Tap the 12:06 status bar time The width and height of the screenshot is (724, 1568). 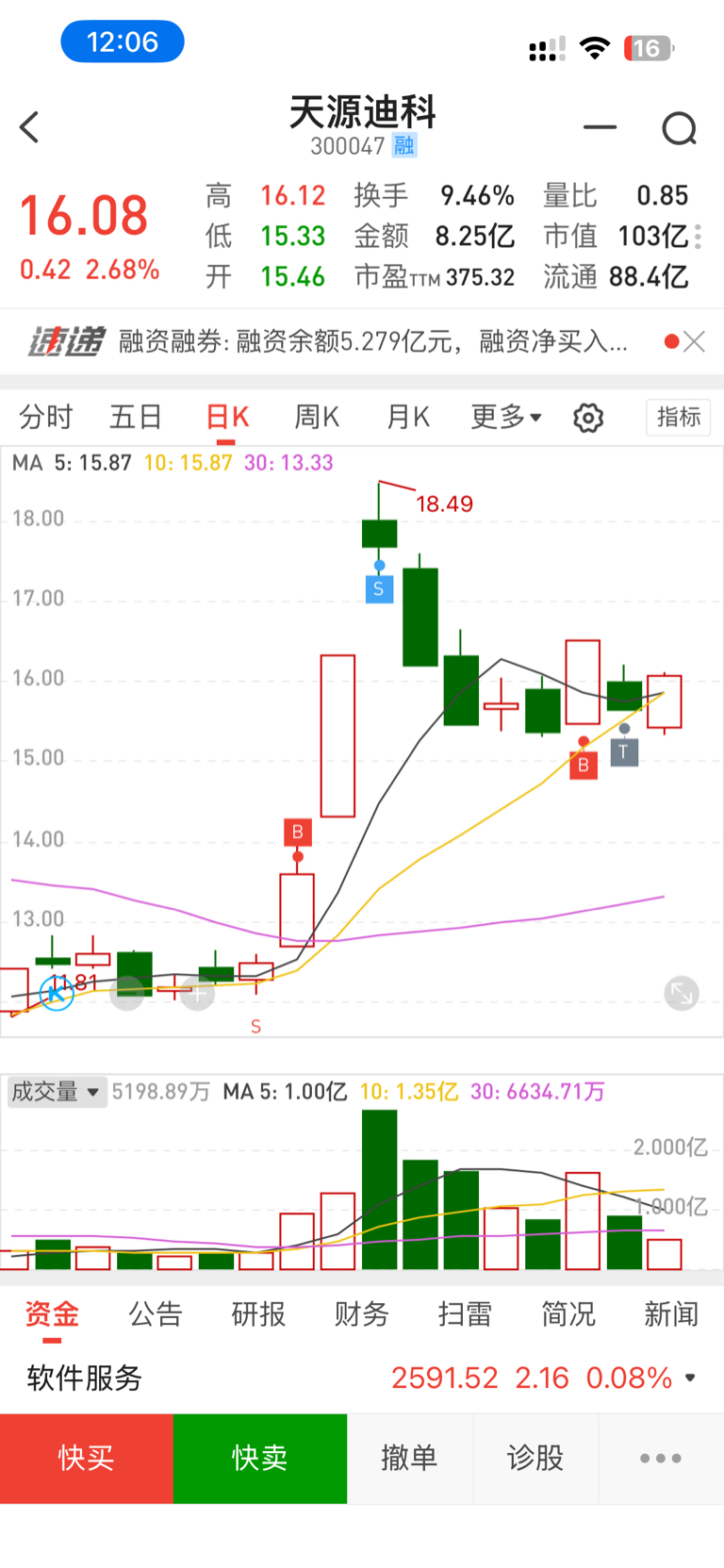[x=123, y=41]
